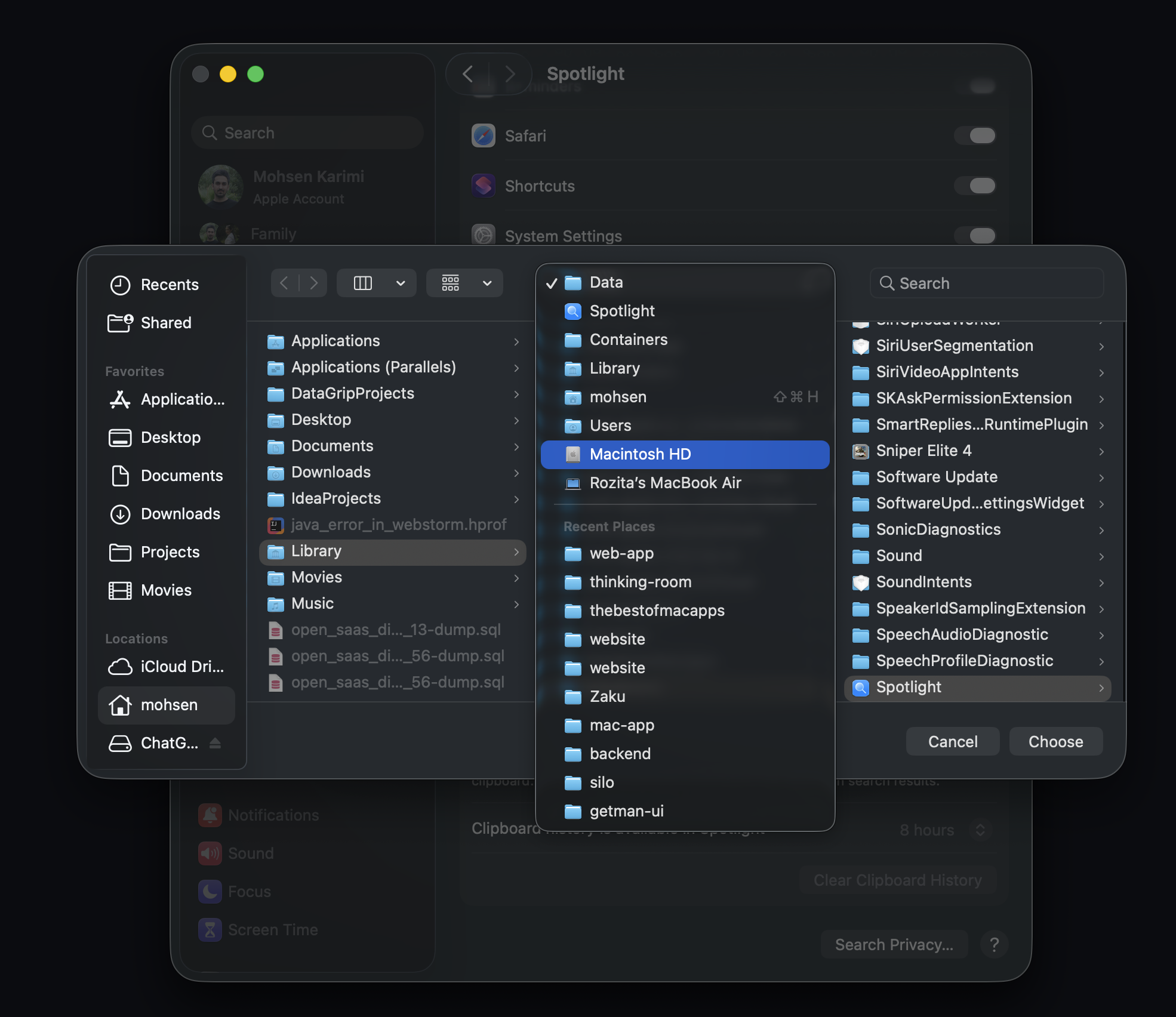The height and width of the screenshot is (1017, 1176).
Task: Go back in file dialog navigation
Action: point(285,283)
